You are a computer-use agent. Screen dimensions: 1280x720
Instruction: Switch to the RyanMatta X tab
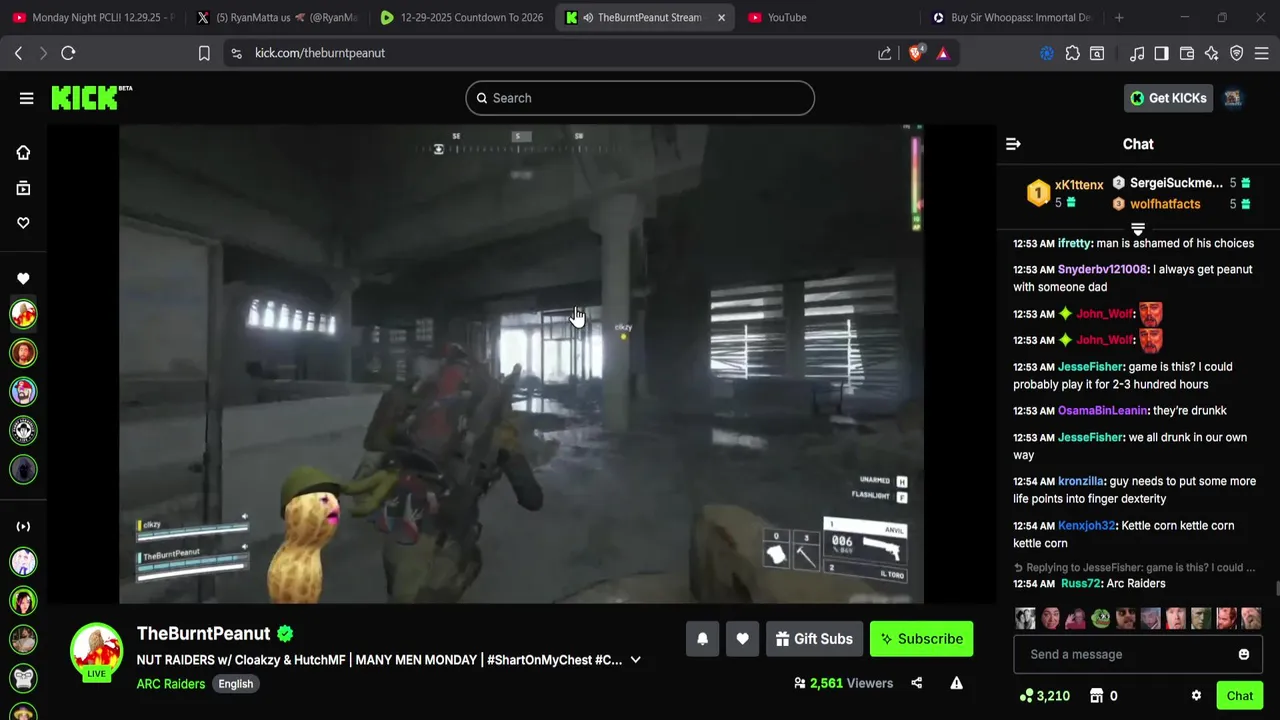pos(276,17)
